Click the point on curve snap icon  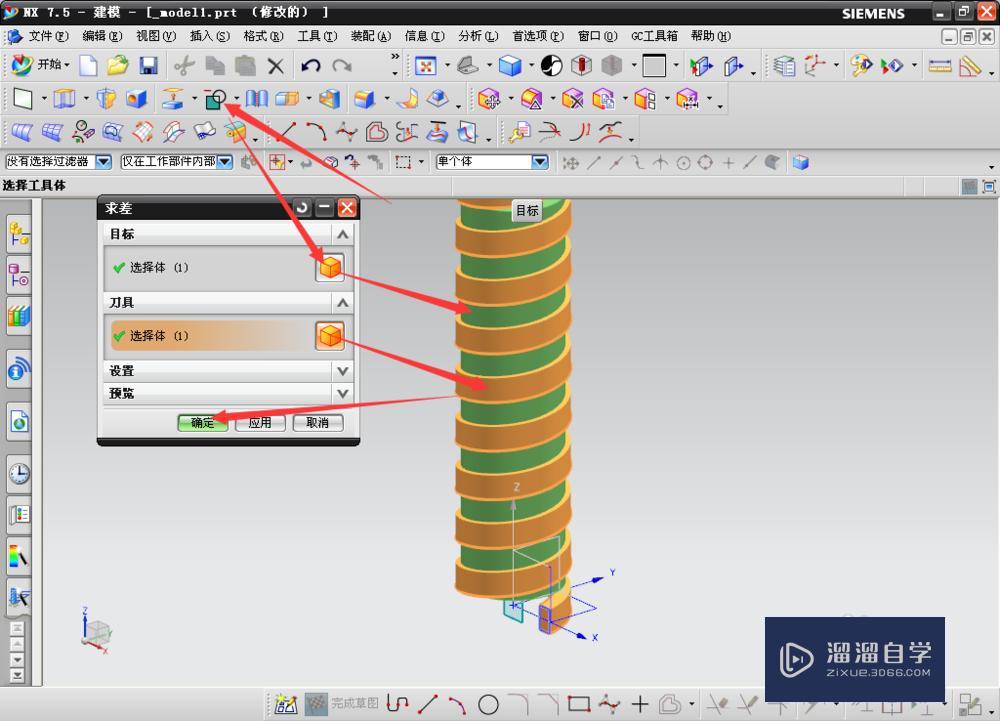pyautogui.click(x=749, y=163)
